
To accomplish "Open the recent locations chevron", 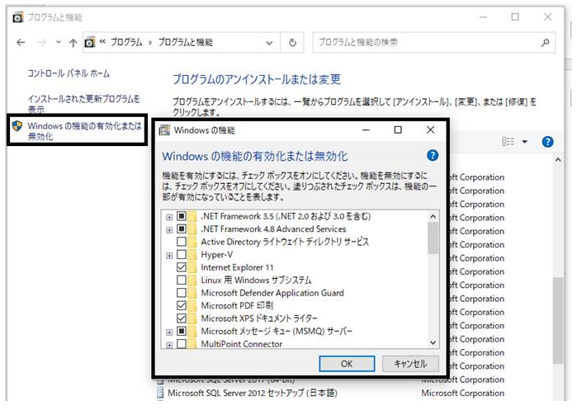I will click(x=59, y=42).
